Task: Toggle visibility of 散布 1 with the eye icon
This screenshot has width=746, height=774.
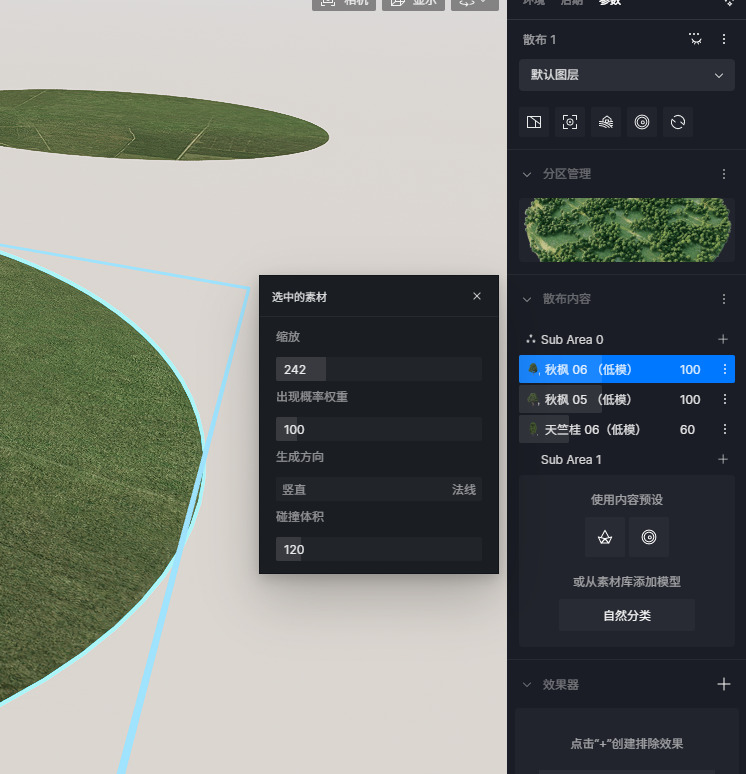Action: [695, 39]
